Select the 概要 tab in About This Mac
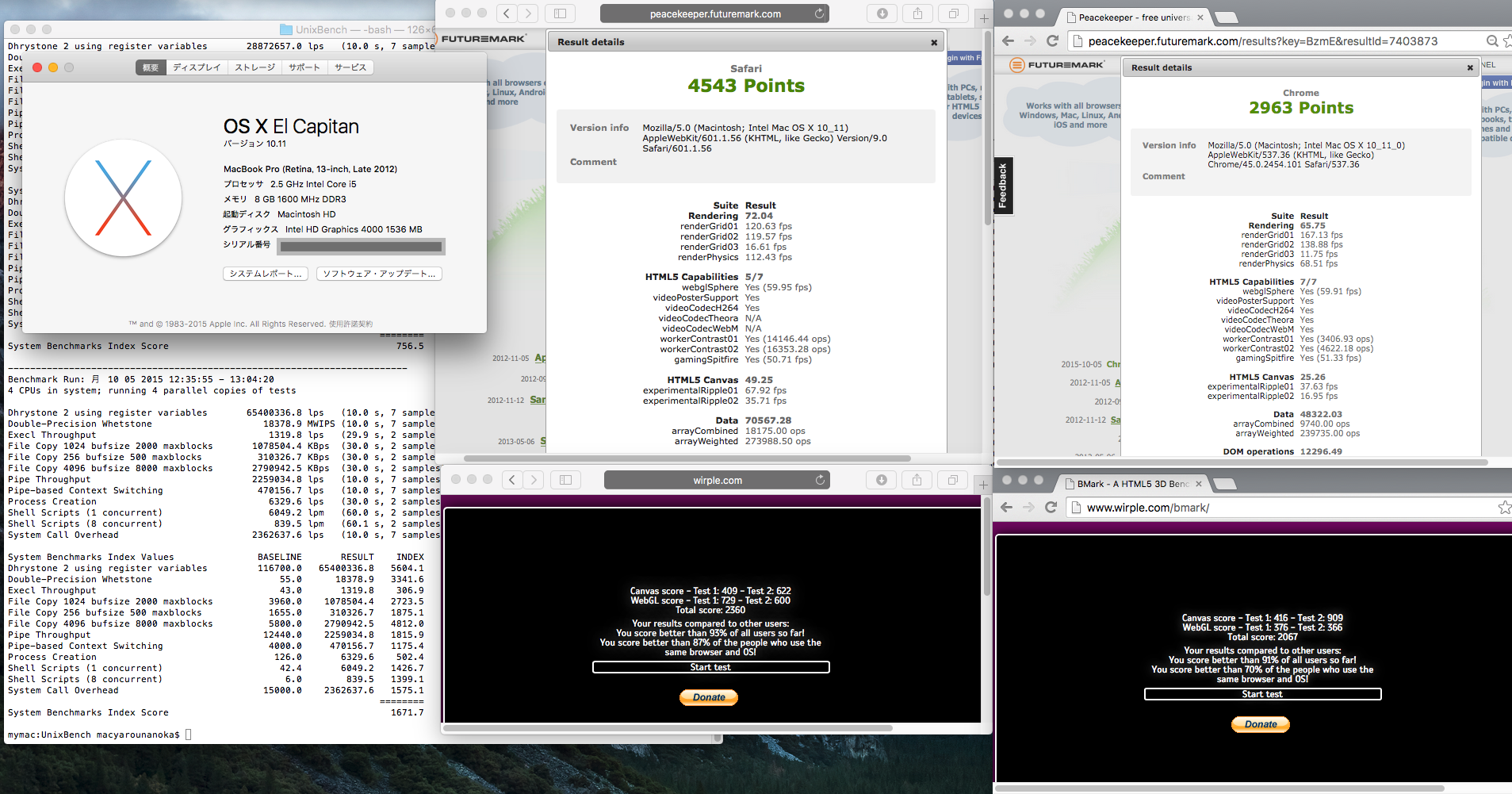 [151, 67]
